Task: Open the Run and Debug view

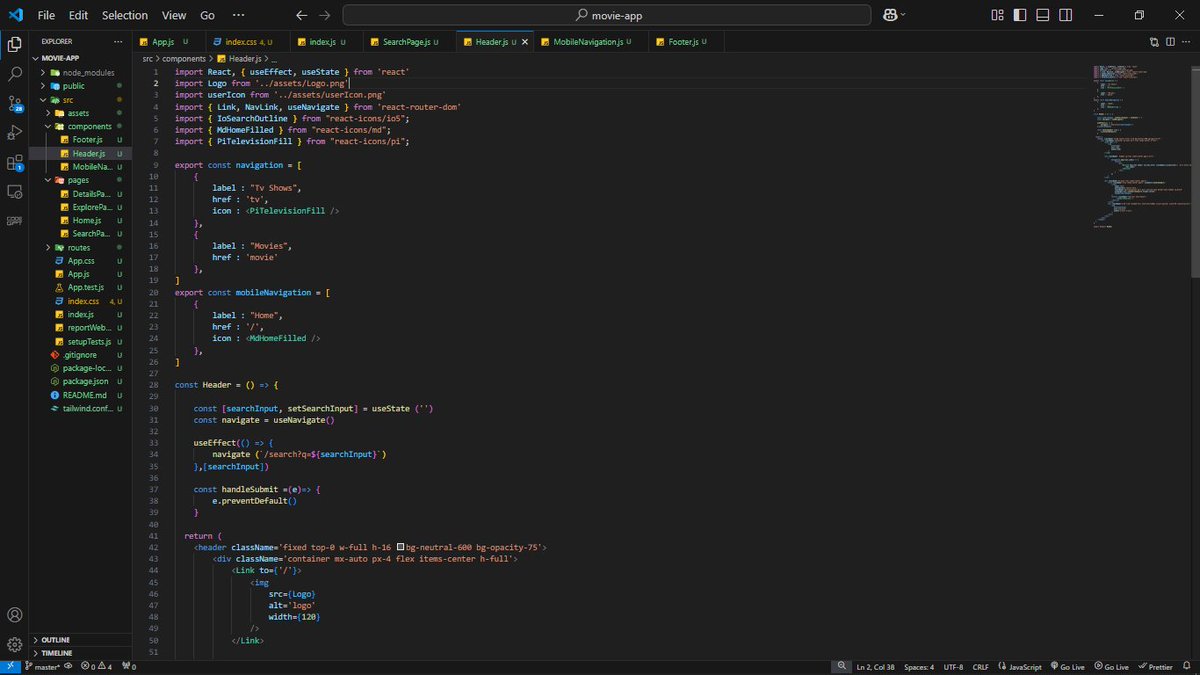Action: pyautogui.click(x=15, y=133)
